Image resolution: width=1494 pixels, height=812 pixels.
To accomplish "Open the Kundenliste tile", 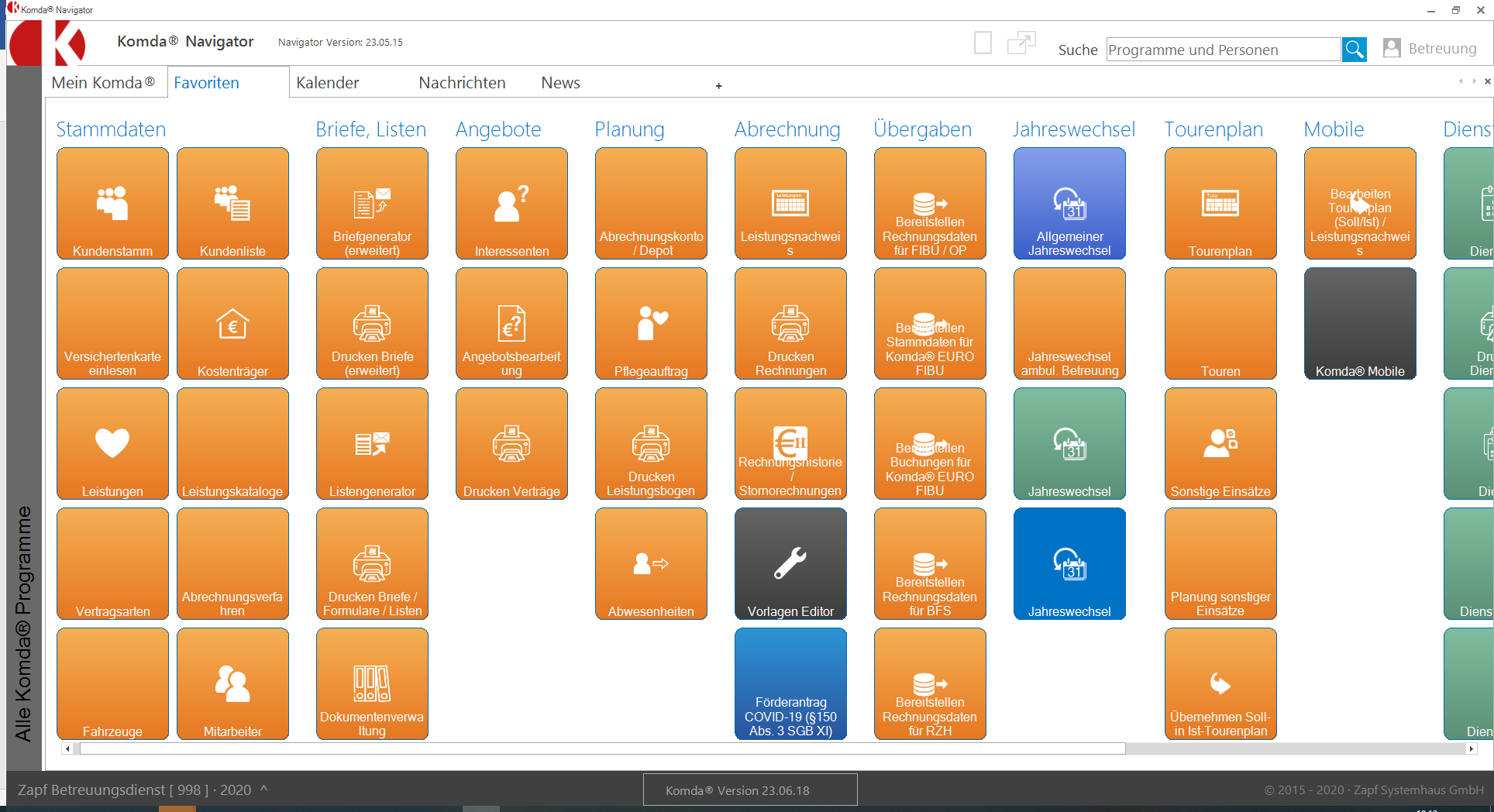I will click(x=232, y=203).
